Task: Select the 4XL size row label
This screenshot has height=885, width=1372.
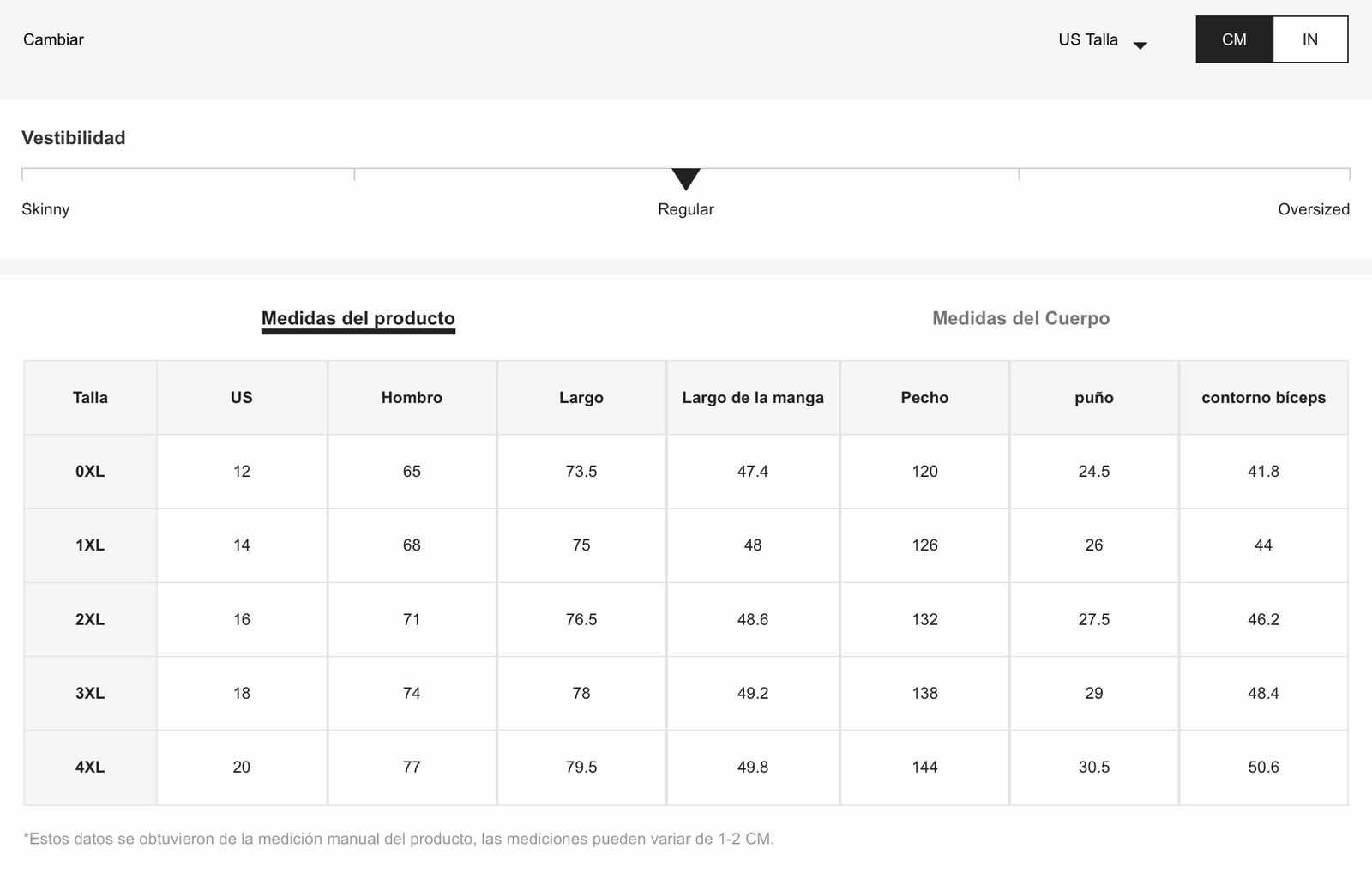Action: click(x=90, y=767)
